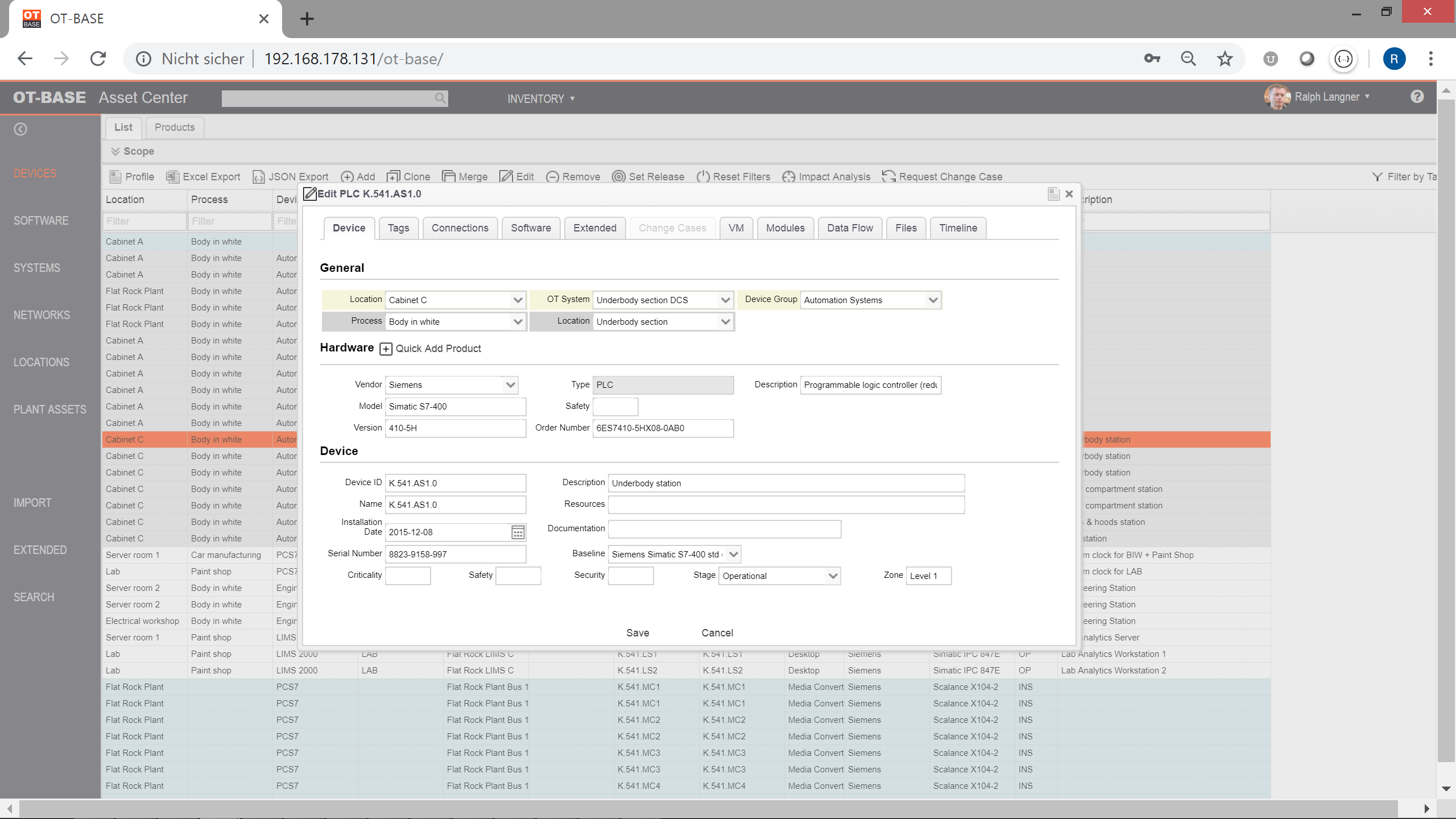1456x819 pixels.
Task: Merge devices using Merge icon
Action: pos(449,176)
